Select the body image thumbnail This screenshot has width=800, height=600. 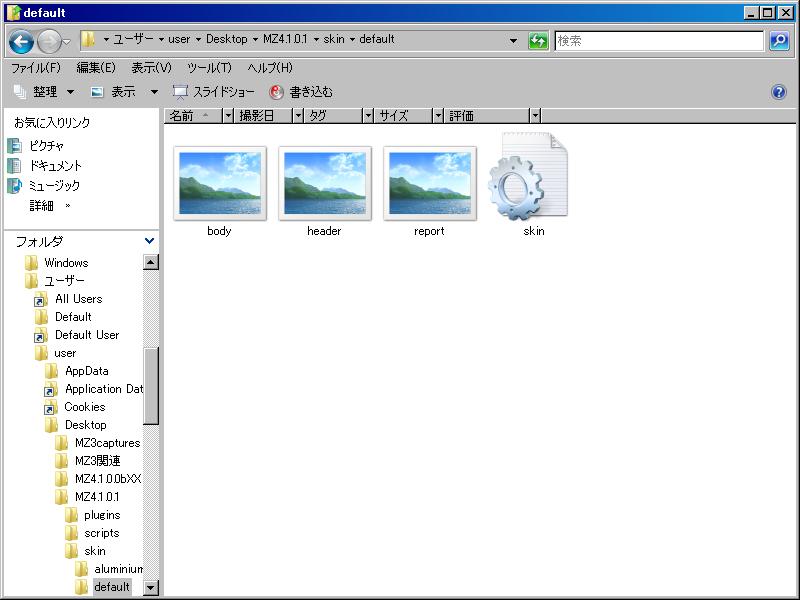(219, 183)
